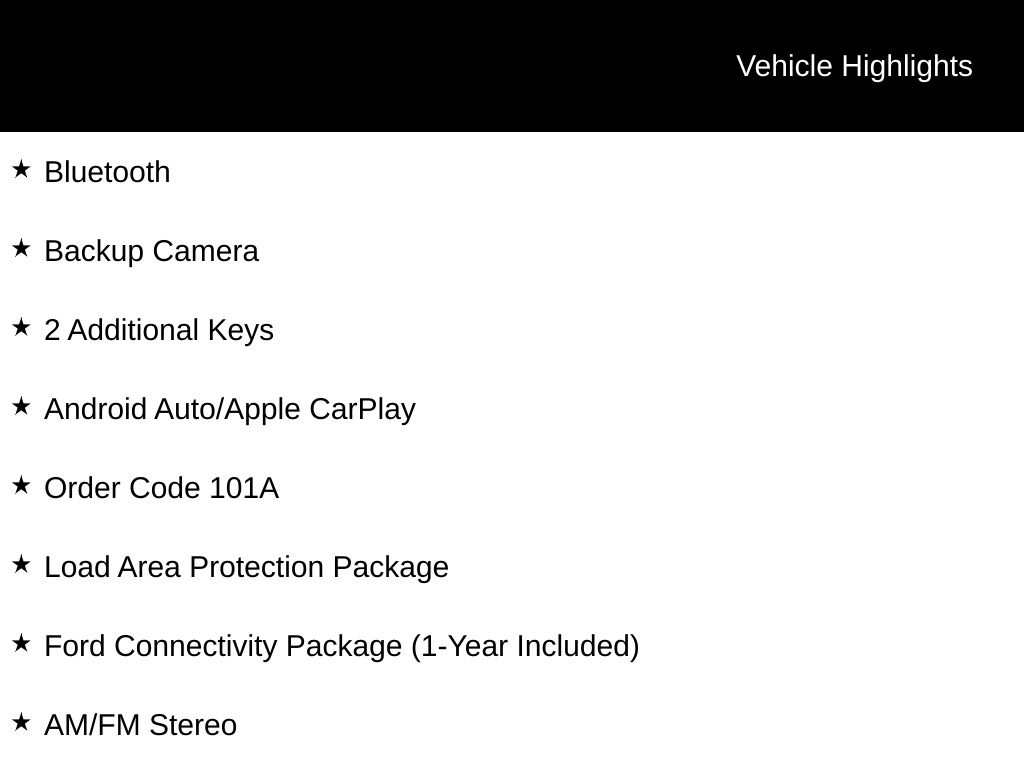Select the Ford Connectivity Package text

224,647
